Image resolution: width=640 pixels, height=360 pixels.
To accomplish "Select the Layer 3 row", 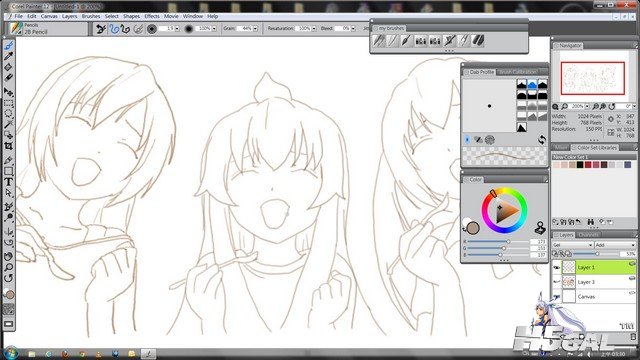I will (594, 282).
